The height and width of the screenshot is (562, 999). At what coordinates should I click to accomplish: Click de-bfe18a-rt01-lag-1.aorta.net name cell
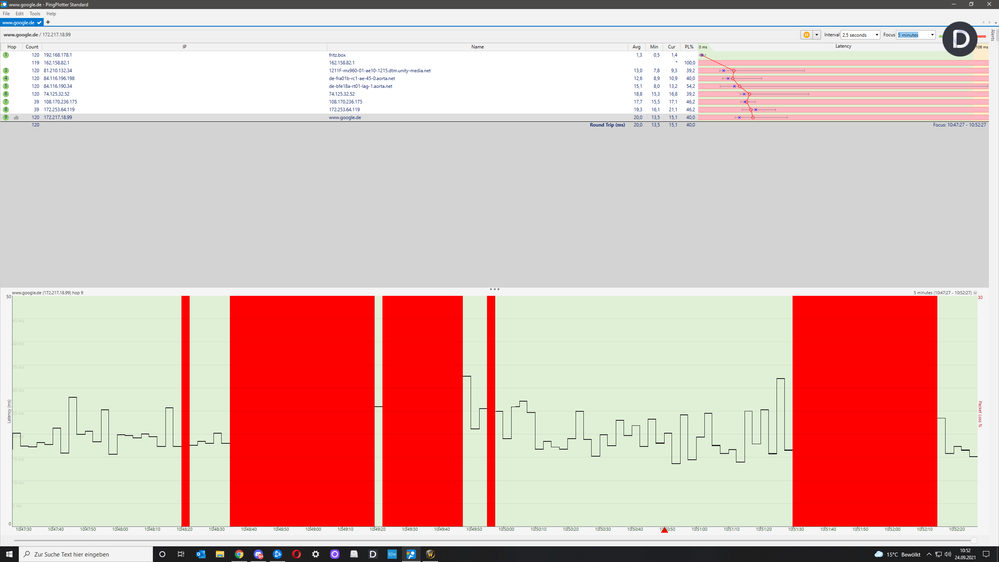pos(361,86)
